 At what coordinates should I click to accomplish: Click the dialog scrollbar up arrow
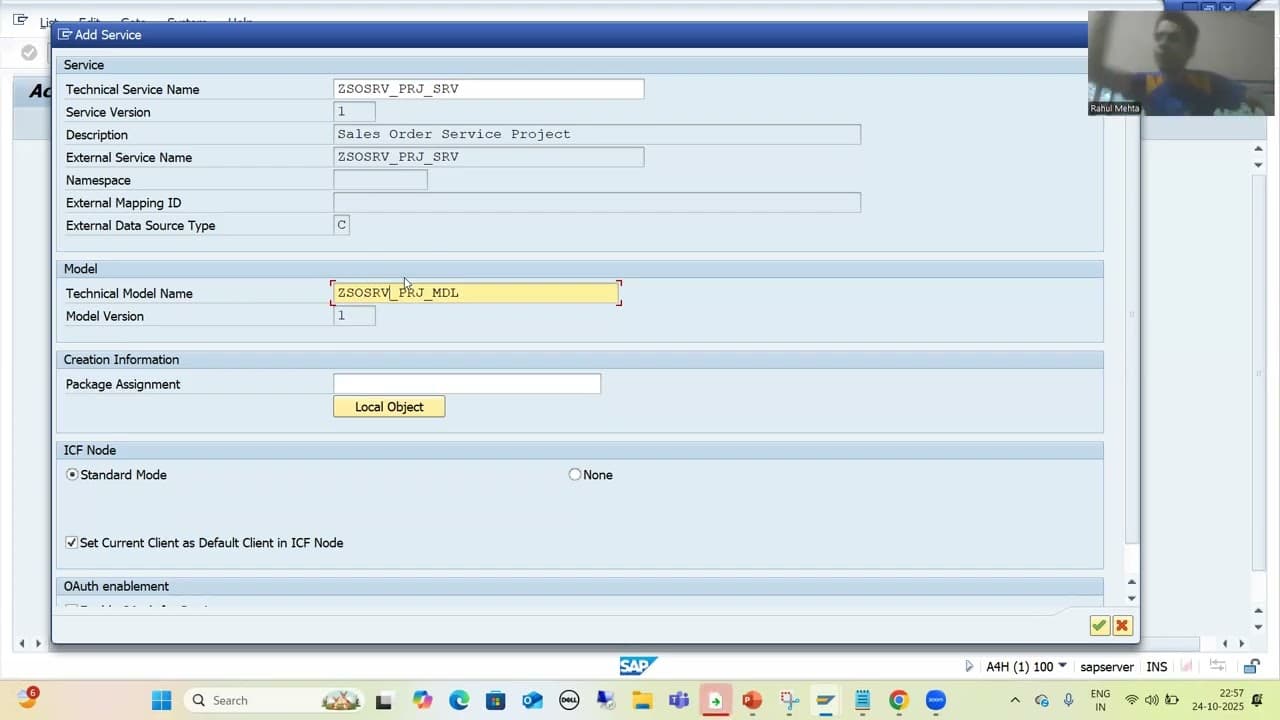coord(1132,582)
